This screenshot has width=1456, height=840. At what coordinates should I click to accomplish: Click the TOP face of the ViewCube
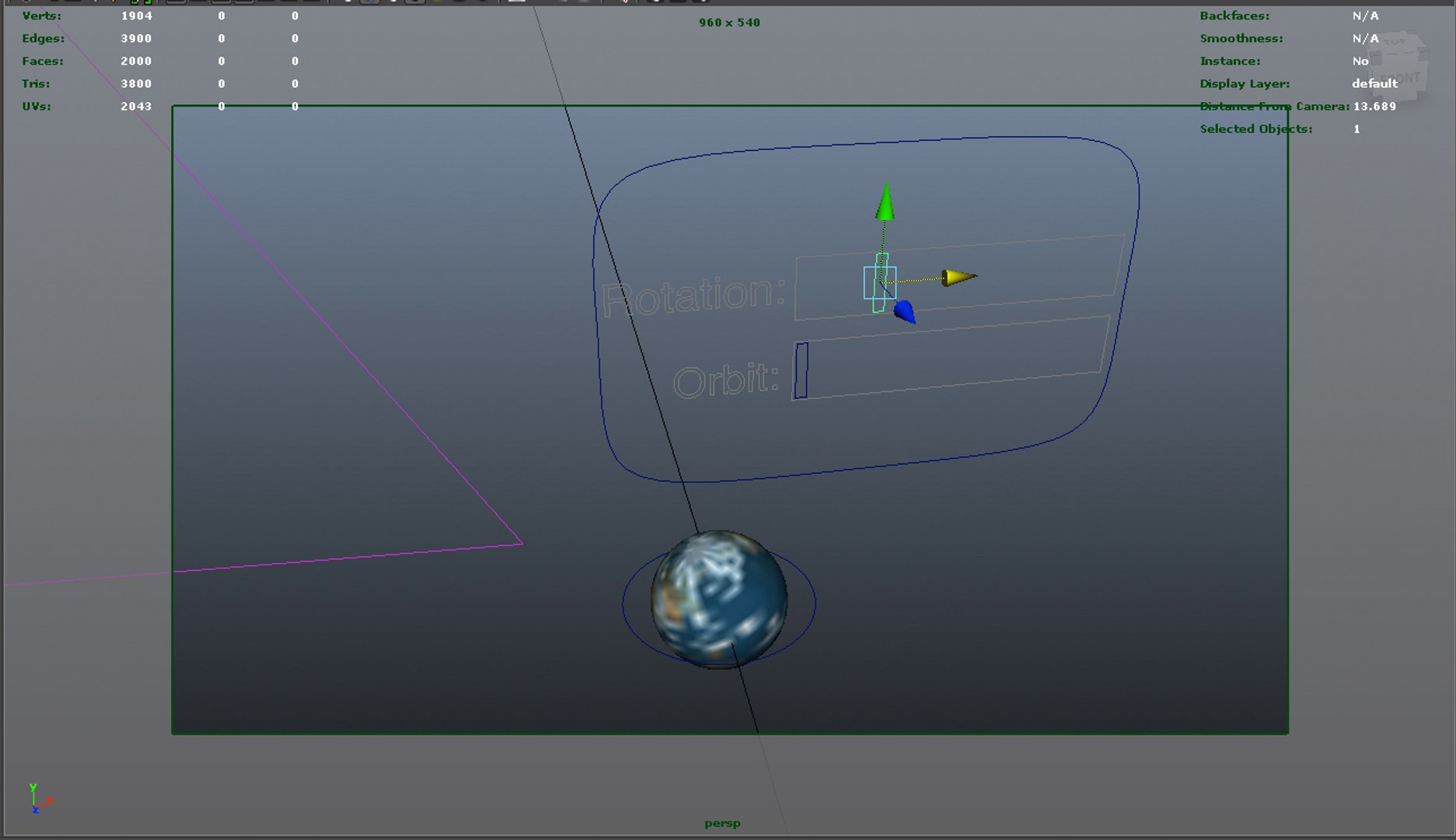pyautogui.click(x=1396, y=42)
